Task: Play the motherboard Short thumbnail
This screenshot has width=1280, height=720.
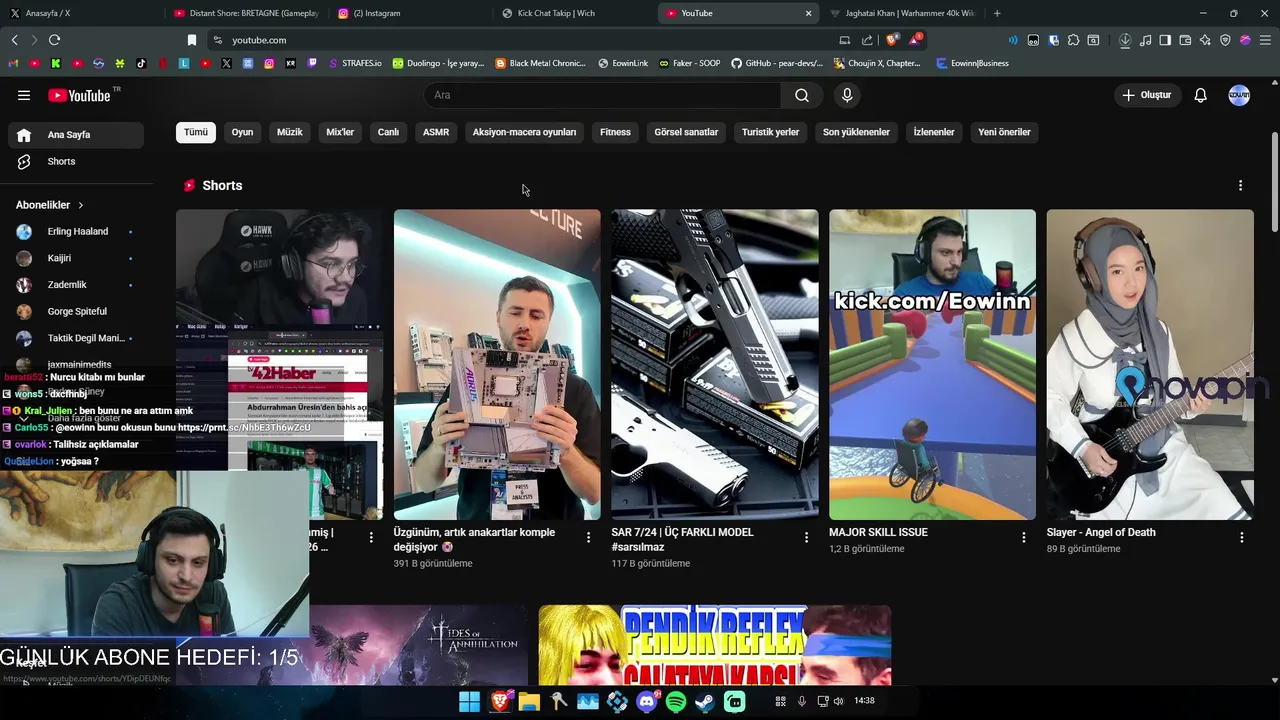Action: (x=497, y=364)
